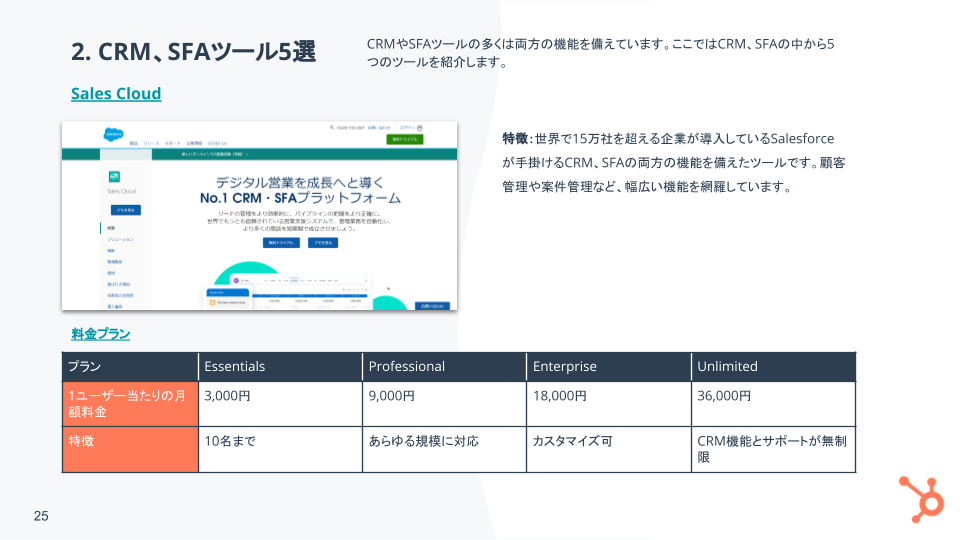The image size is (960, 540).
Task: Click the slide title 2. CRM、SFAツール5選
Action: pyautogui.click(x=193, y=52)
